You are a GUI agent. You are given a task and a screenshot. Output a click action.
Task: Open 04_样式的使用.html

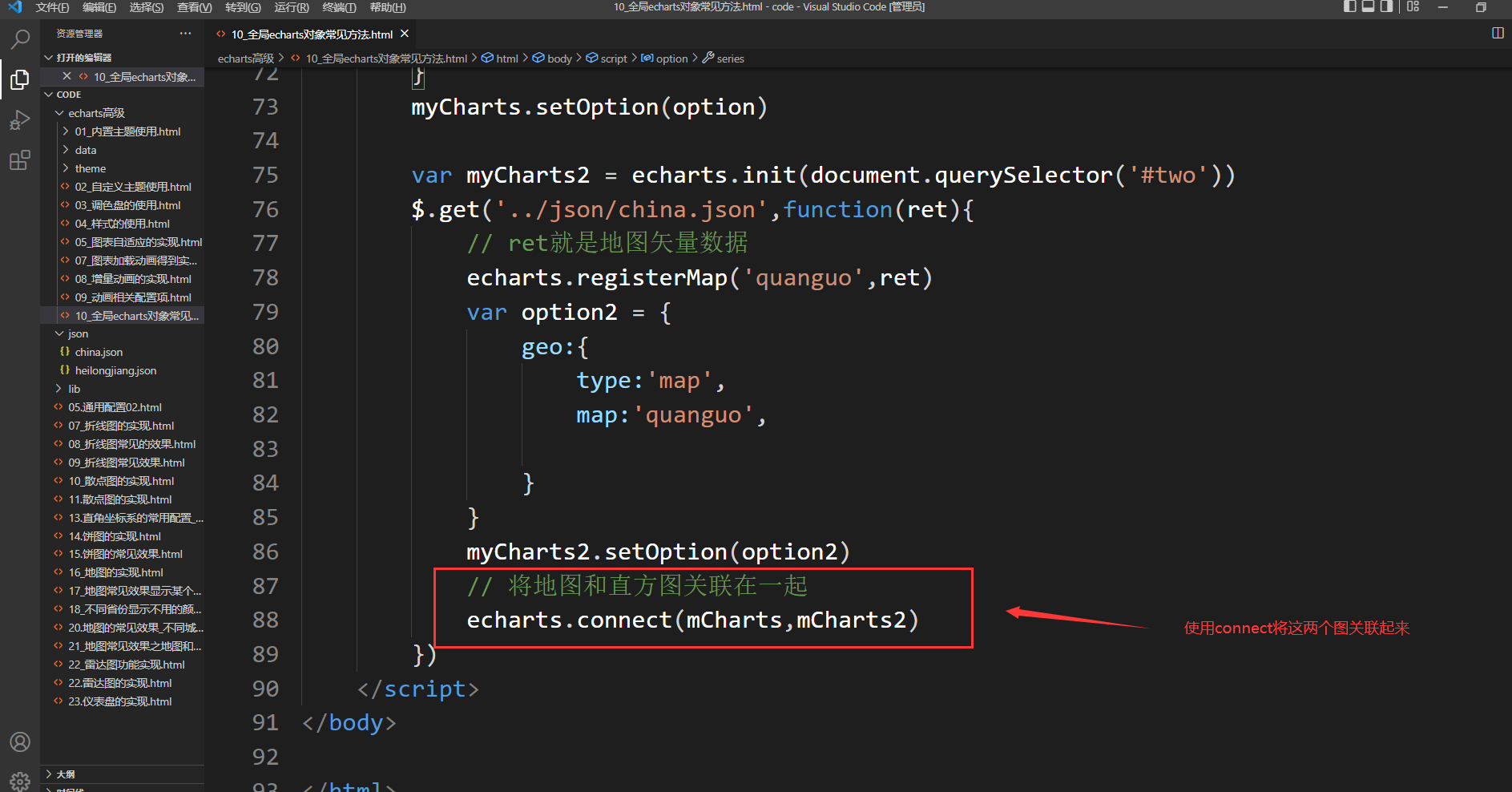click(122, 224)
